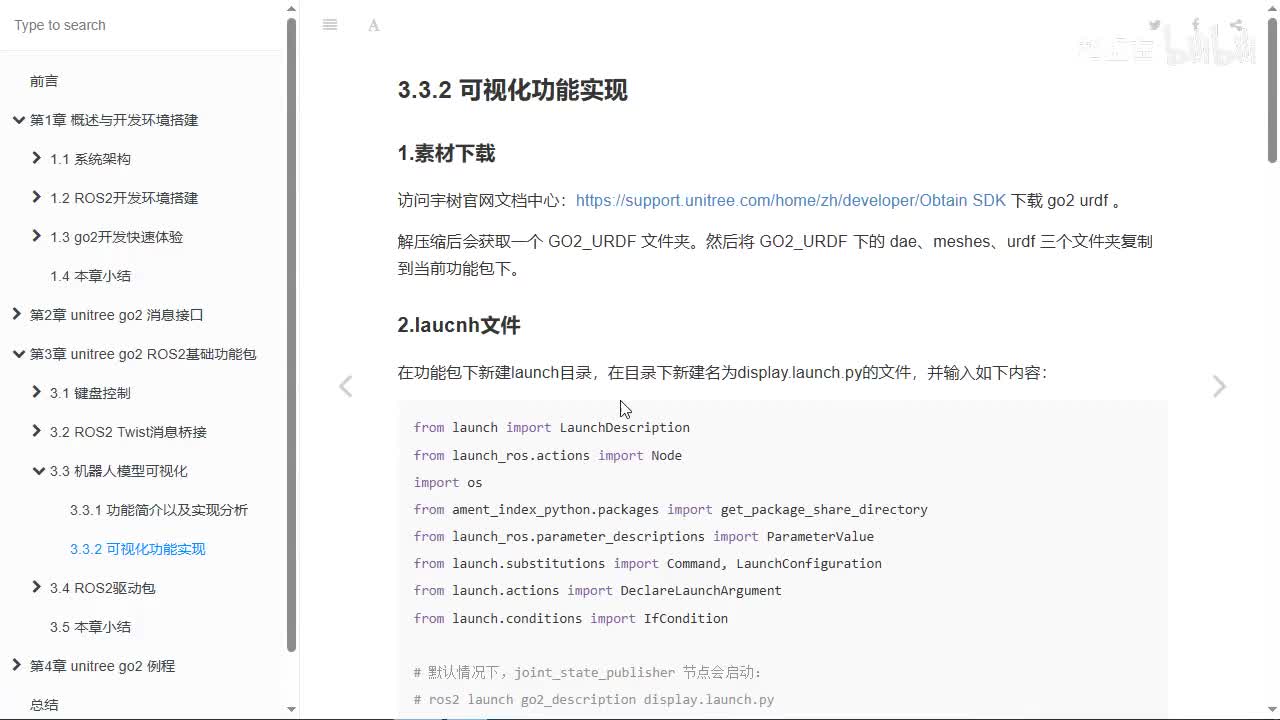Share the page on Facebook
1280x720 pixels.
point(1196,25)
